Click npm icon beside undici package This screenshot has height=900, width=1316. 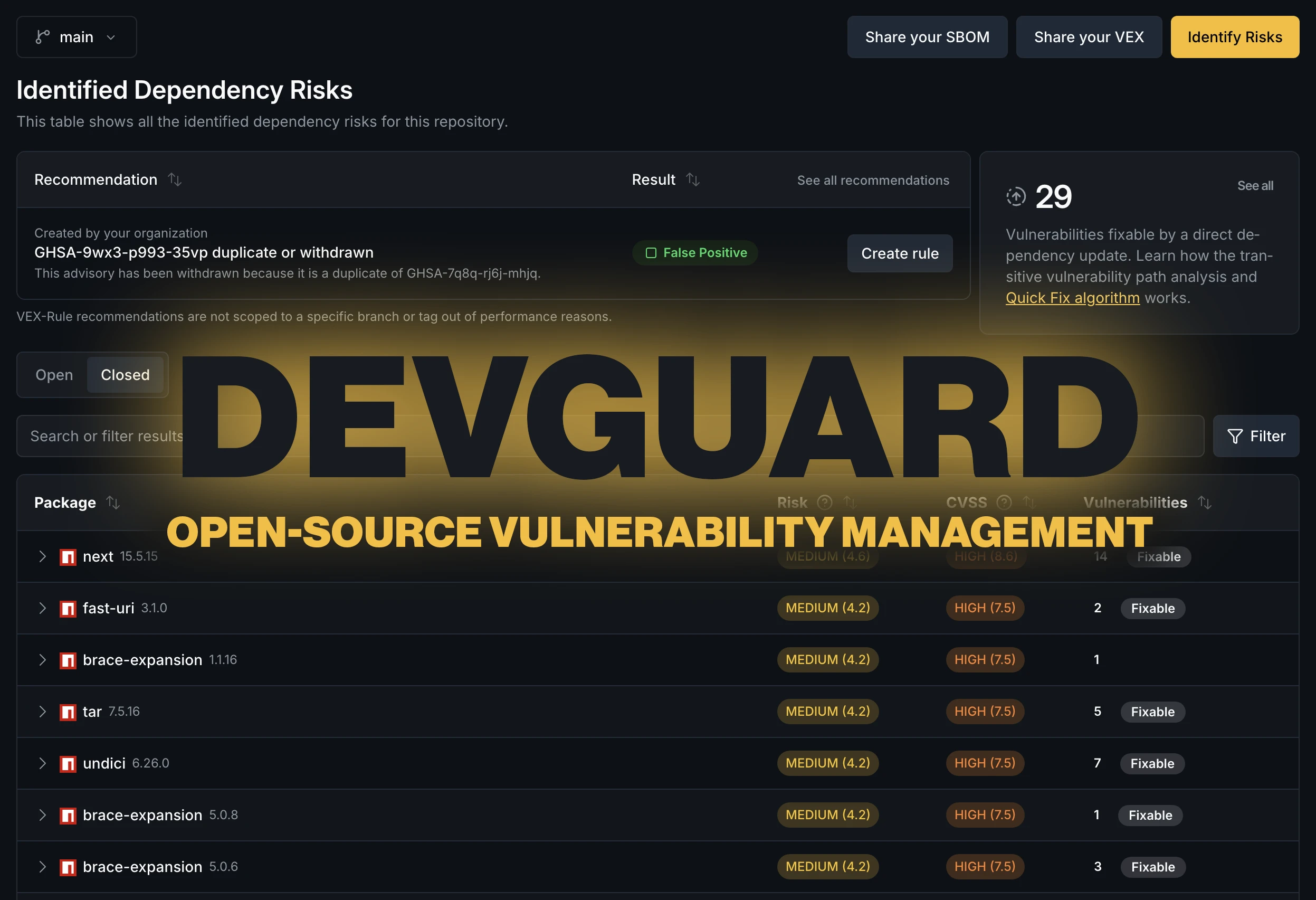[68, 764]
